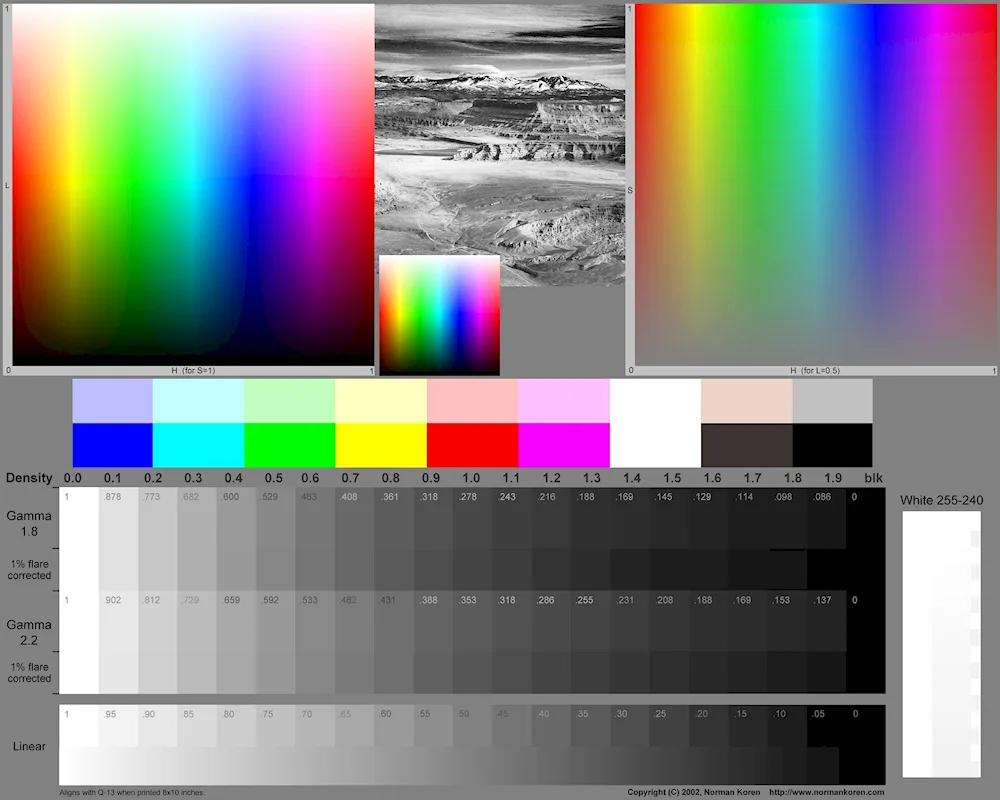
Task: Pick the dark brown color patch
Action: [x=747, y=445]
